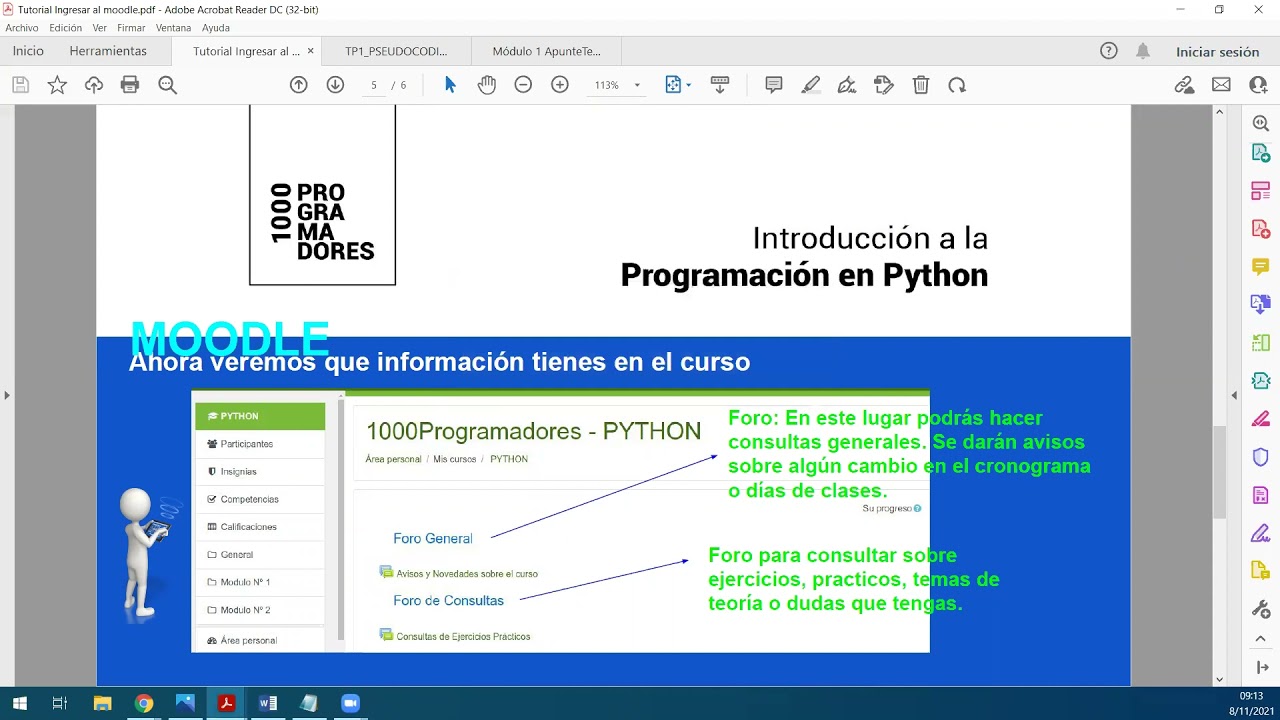Image resolution: width=1280 pixels, height=720 pixels.
Task: Open Fill and Sign tool in sidebar
Action: point(1261,533)
